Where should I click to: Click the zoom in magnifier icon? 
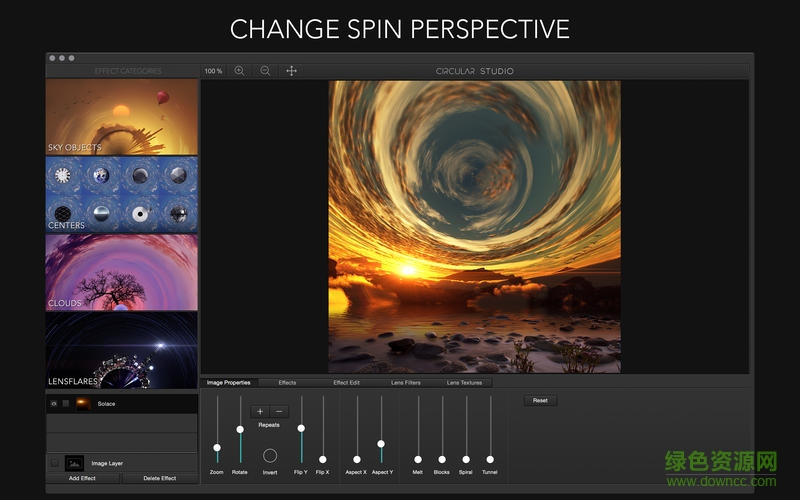239,71
